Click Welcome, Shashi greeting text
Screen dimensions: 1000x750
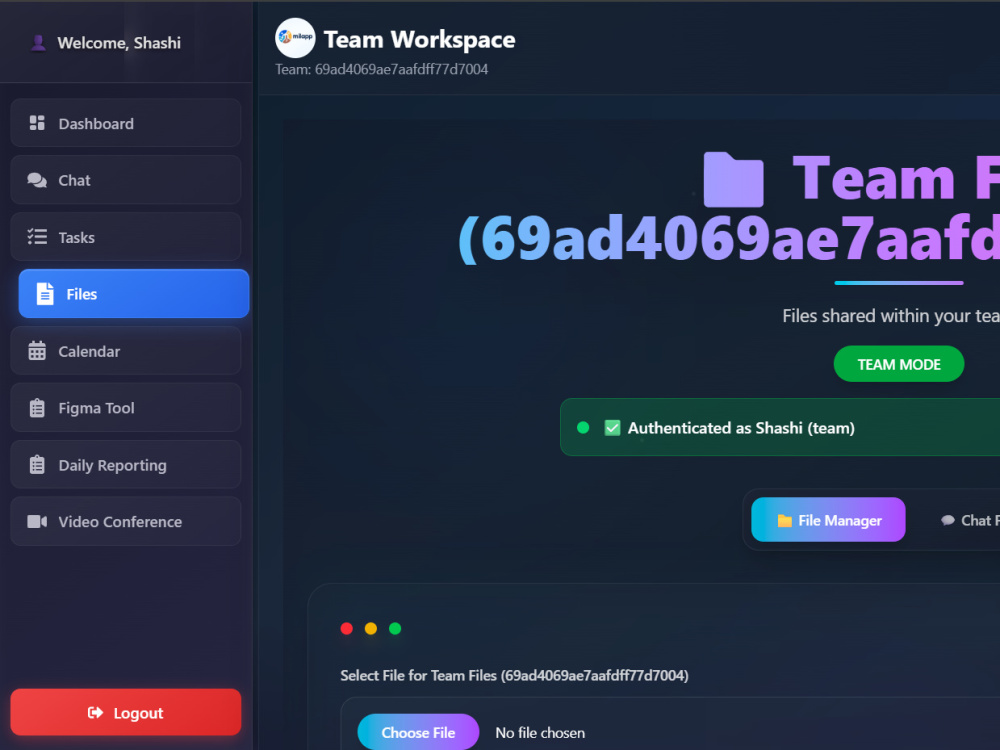click(x=119, y=43)
